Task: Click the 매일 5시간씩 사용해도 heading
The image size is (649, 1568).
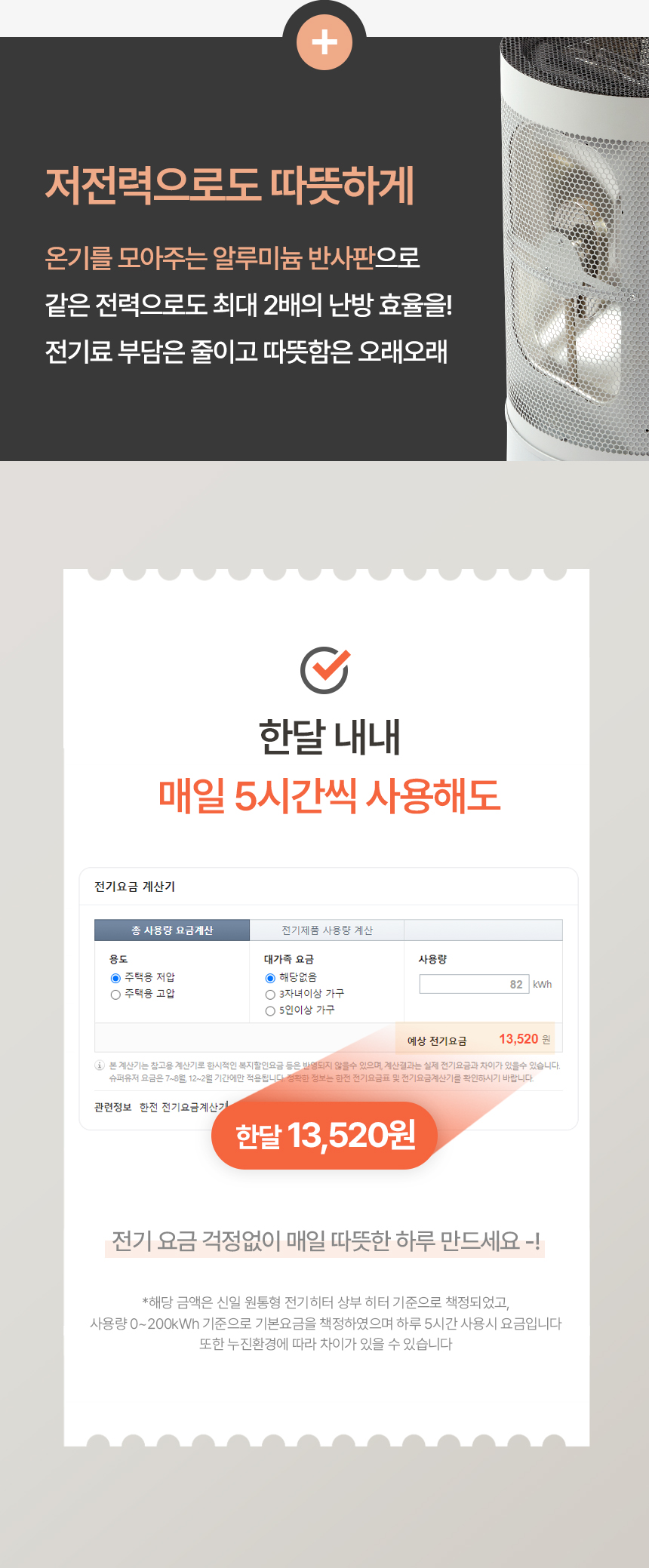Action: [329, 796]
